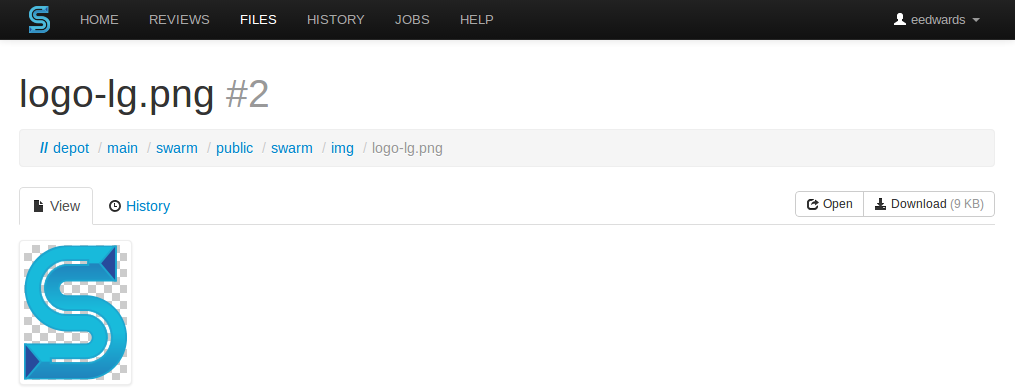Navigate to the main breadcrumb link
The image size is (1015, 389).
click(x=122, y=148)
